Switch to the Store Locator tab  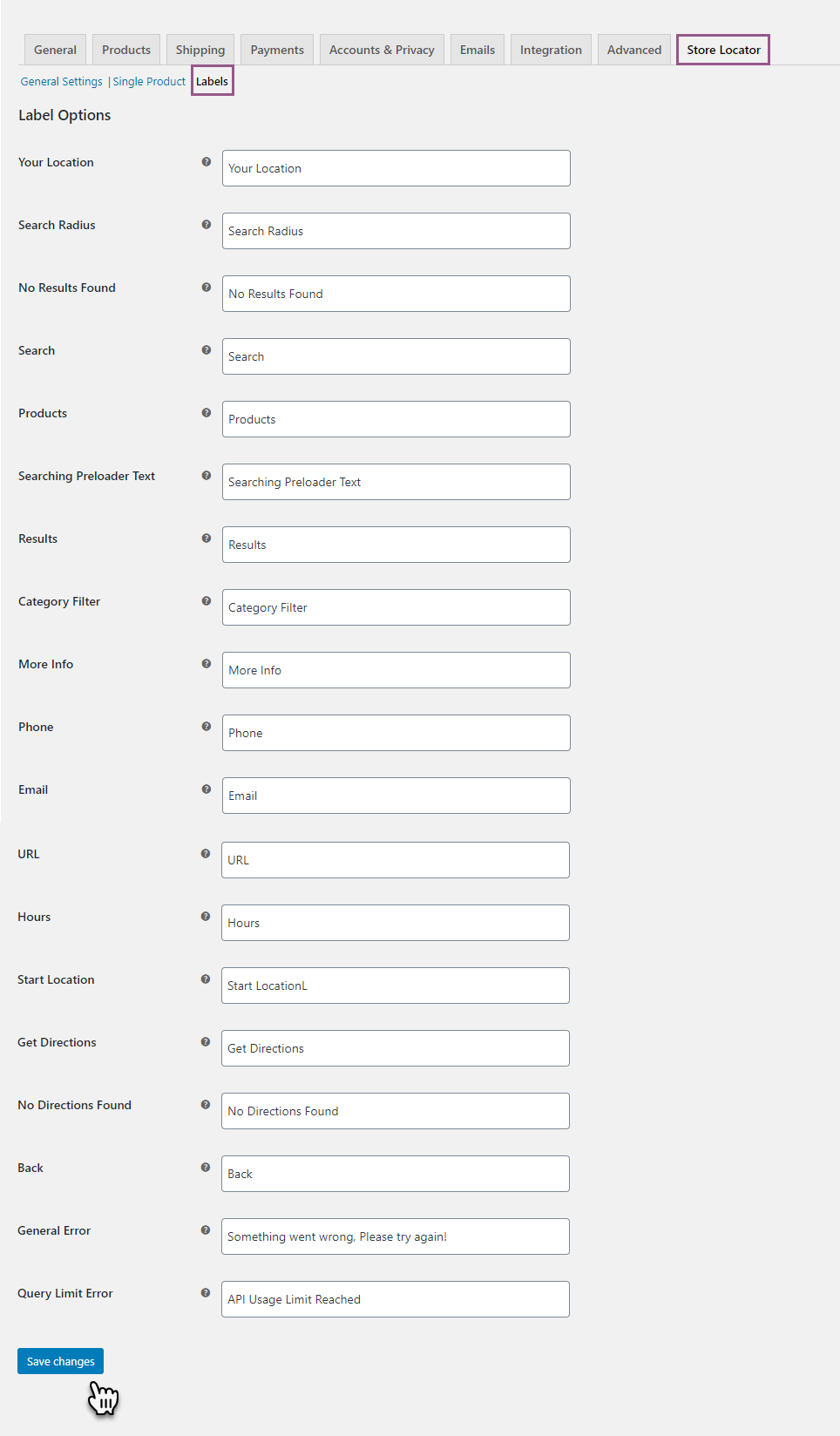click(722, 50)
